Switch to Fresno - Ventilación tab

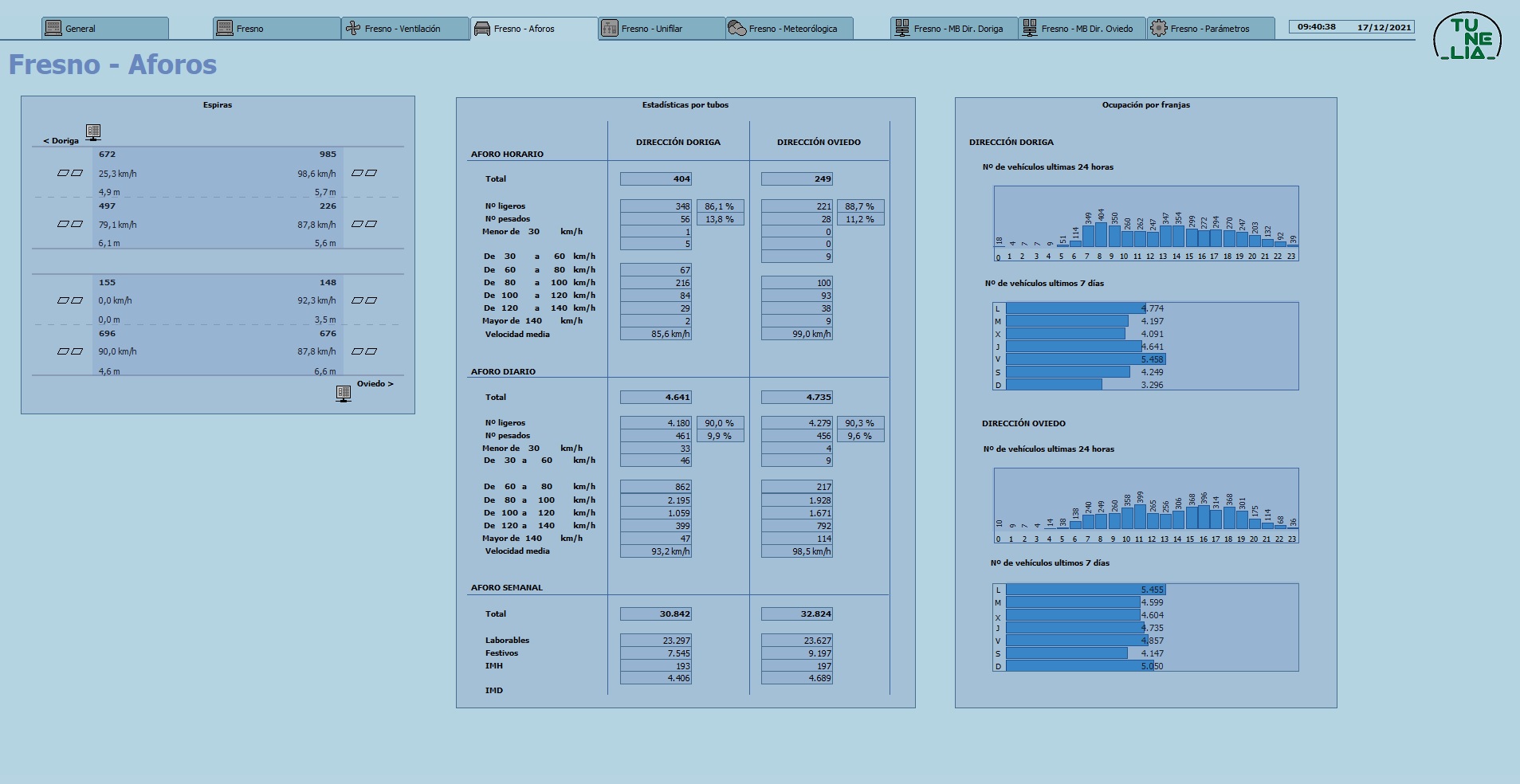click(x=405, y=28)
